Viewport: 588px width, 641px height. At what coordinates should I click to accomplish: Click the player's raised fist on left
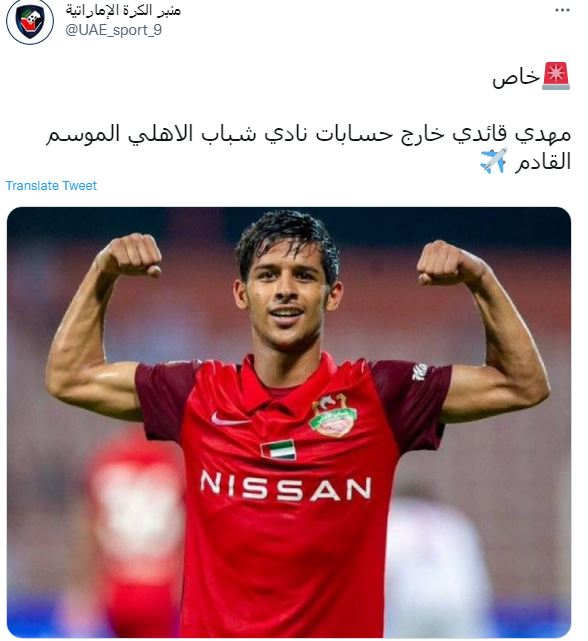[130, 255]
